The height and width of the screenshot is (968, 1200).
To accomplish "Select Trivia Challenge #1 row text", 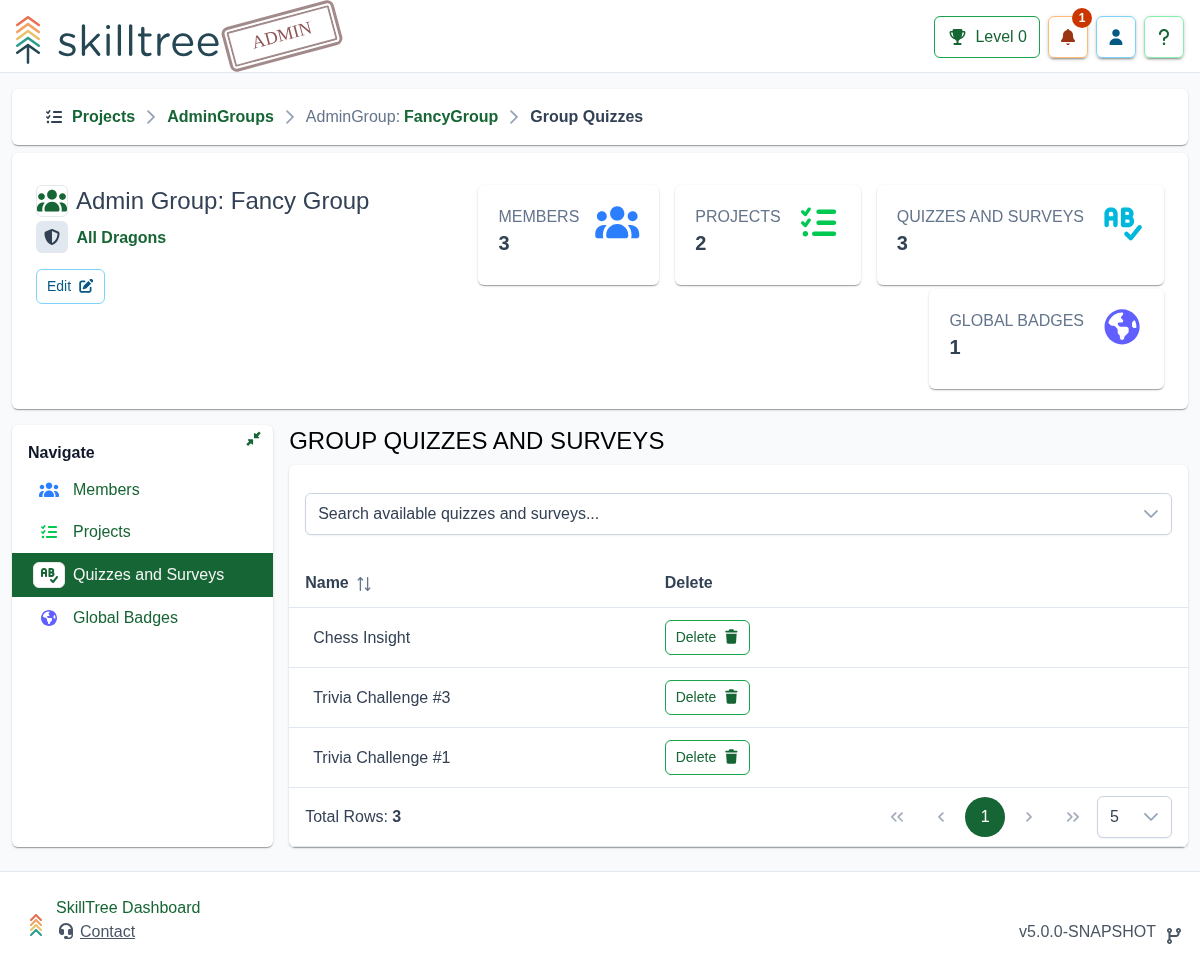I will [x=381, y=758].
